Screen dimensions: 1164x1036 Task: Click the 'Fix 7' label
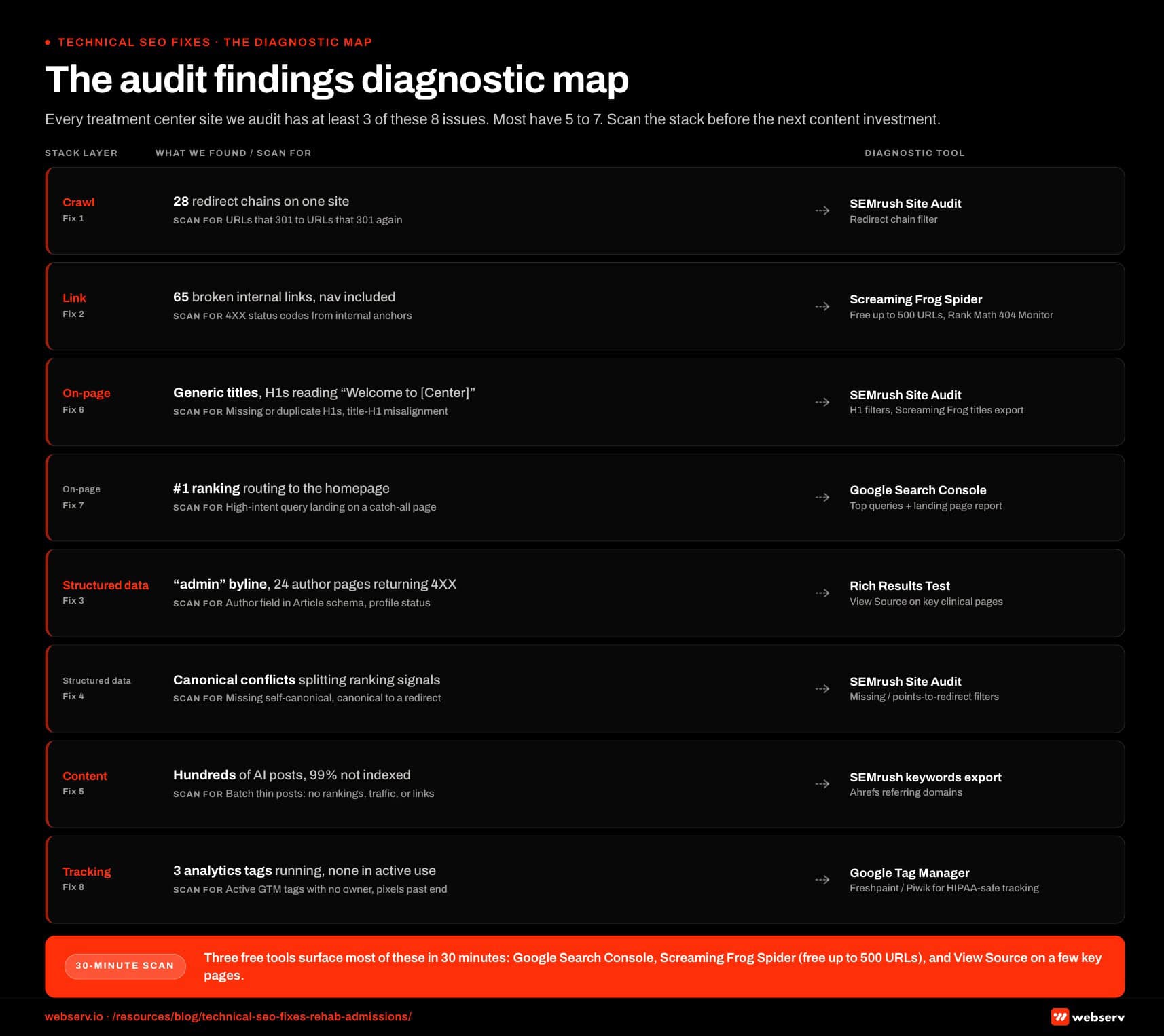point(73,506)
